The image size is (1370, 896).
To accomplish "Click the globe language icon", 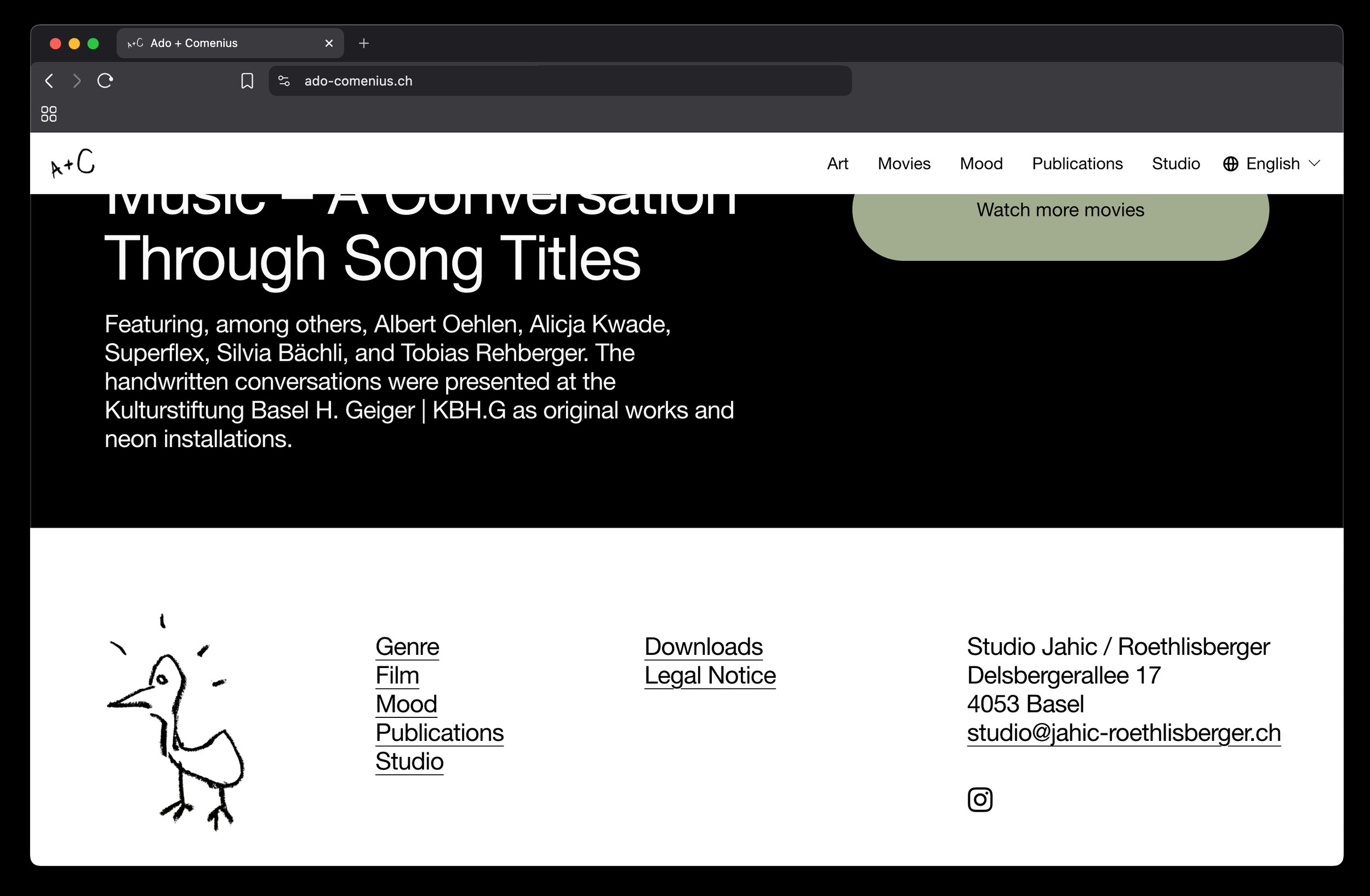I will (1231, 163).
